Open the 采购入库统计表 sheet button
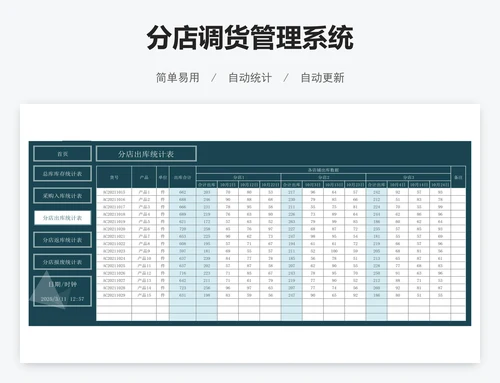The width and height of the screenshot is (500, 383). pyautogui.click(x=62, y=196)
